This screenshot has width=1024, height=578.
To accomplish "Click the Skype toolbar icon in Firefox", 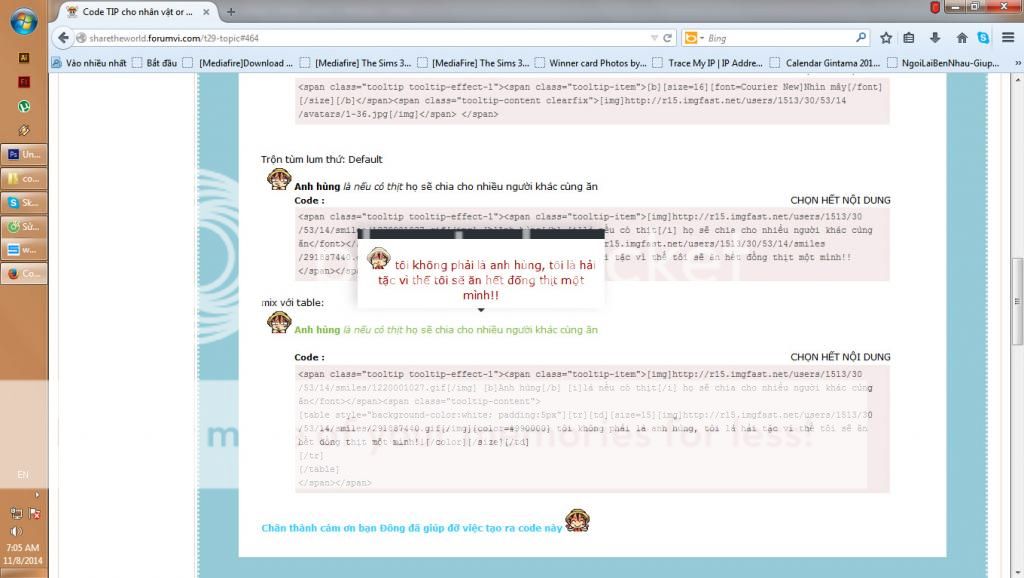I will point(983,38).
